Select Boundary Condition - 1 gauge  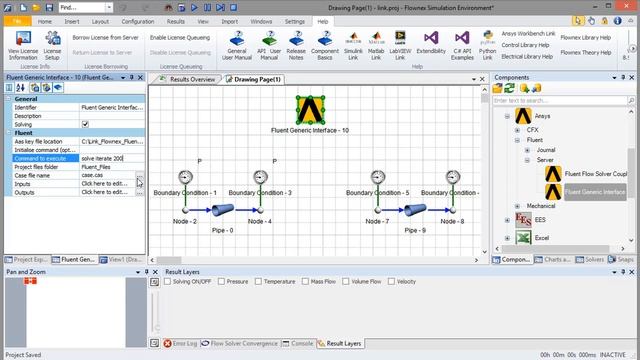coord(185,177)
